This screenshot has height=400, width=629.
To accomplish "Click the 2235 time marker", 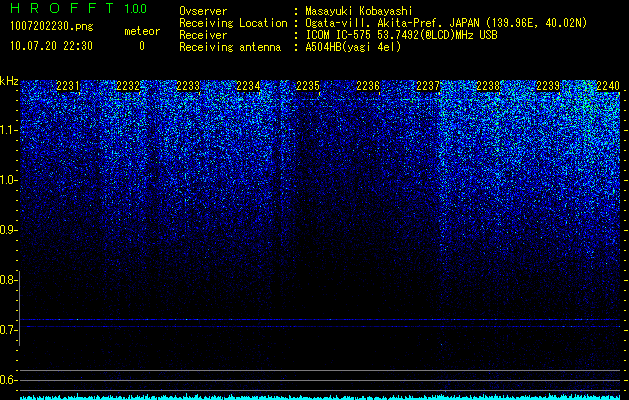I will click(308, 86).
